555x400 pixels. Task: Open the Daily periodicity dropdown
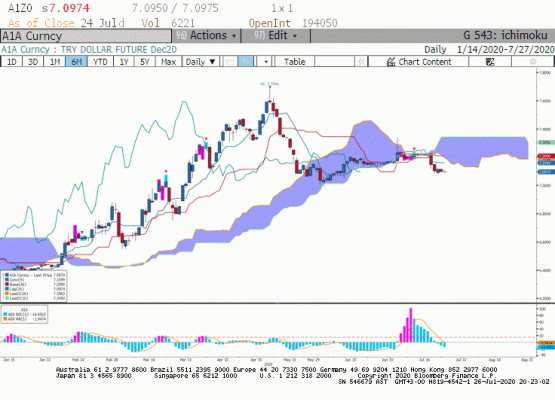(x=200, y=62)
